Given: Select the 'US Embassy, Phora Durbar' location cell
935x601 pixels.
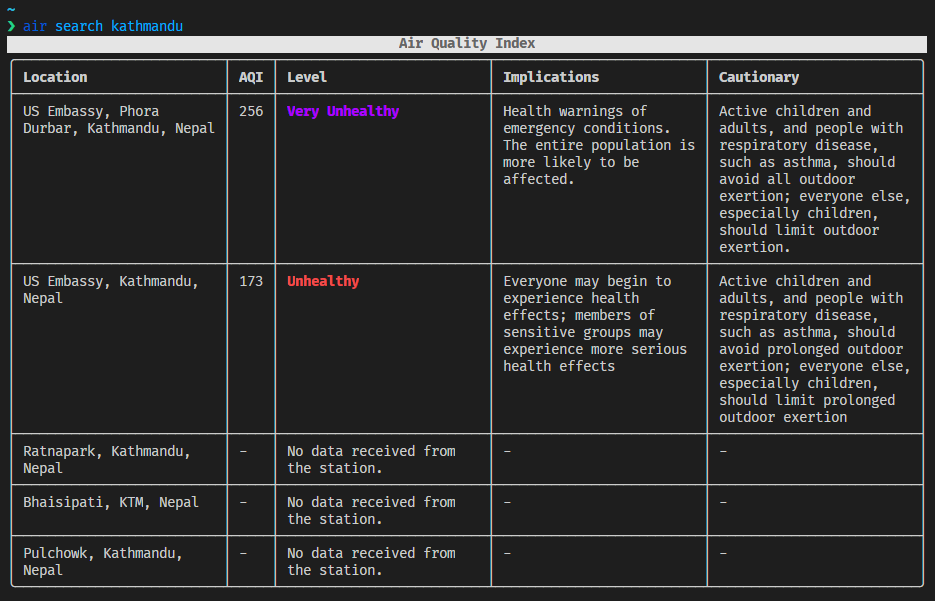Looking at the screenshot, I should (x=119, y=120).
